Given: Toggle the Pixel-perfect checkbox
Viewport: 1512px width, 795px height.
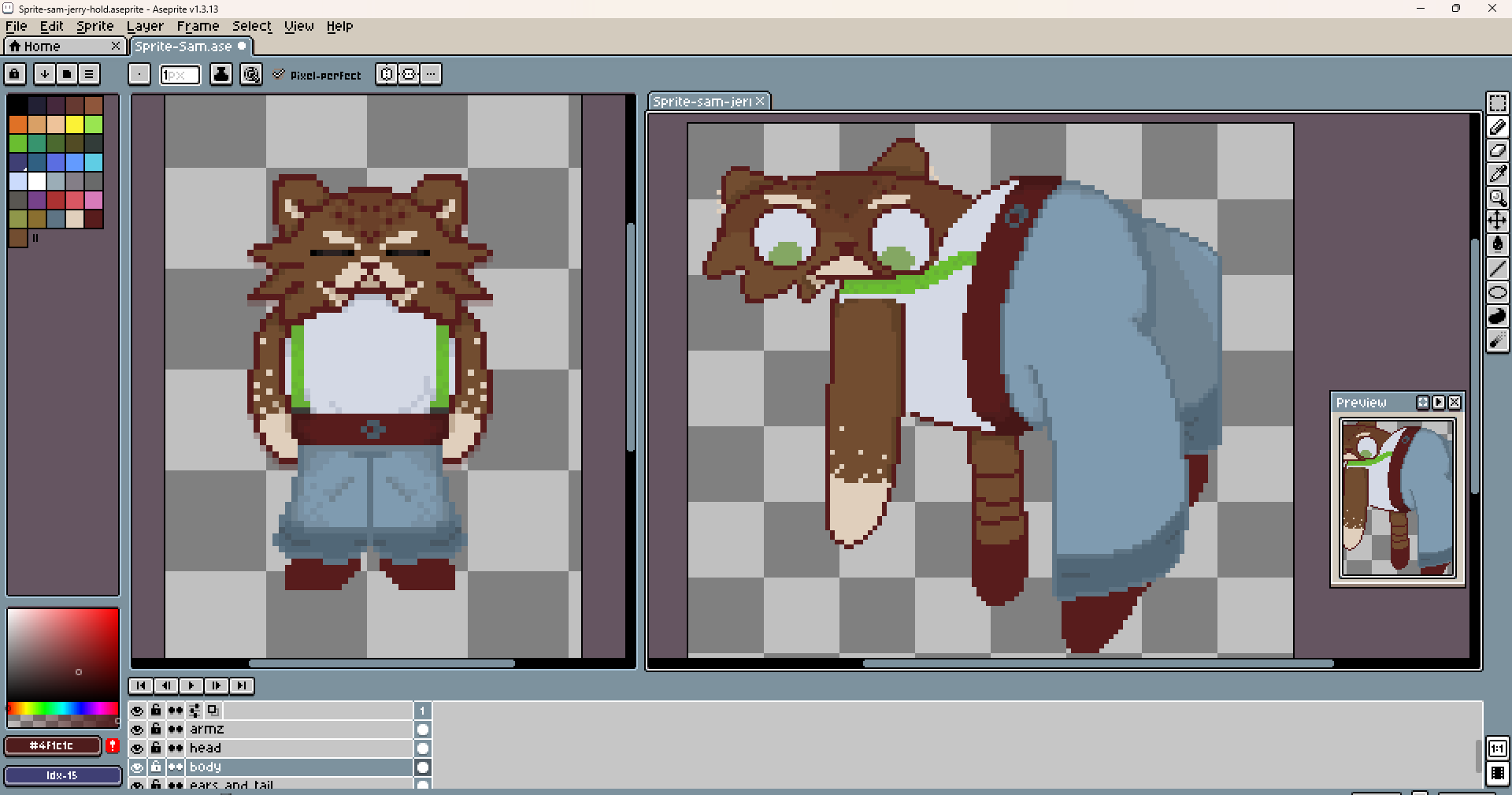Looking at the screenshot, I should (279, 75).
